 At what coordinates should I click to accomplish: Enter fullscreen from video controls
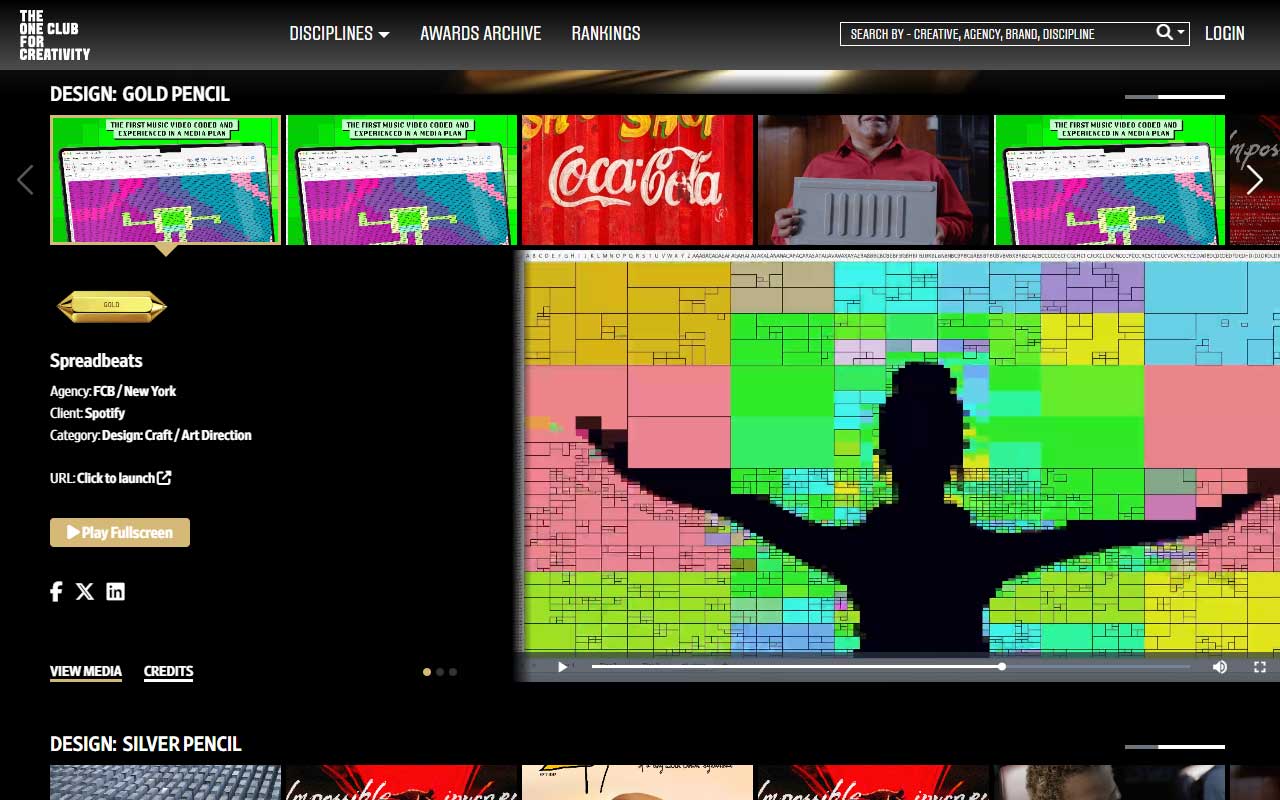(x=1260, y=667)
